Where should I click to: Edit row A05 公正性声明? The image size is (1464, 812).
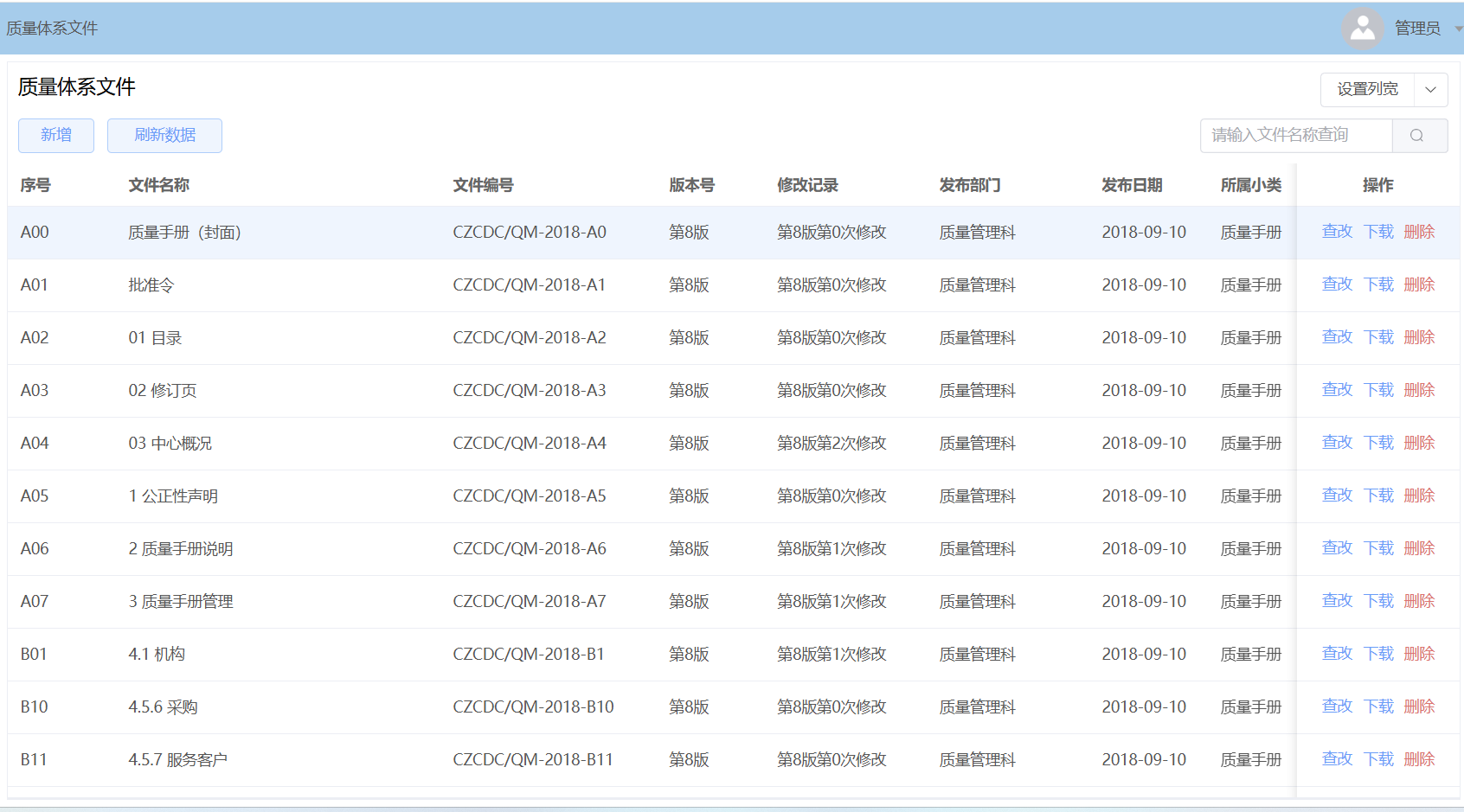click(x=1337, y=496)
